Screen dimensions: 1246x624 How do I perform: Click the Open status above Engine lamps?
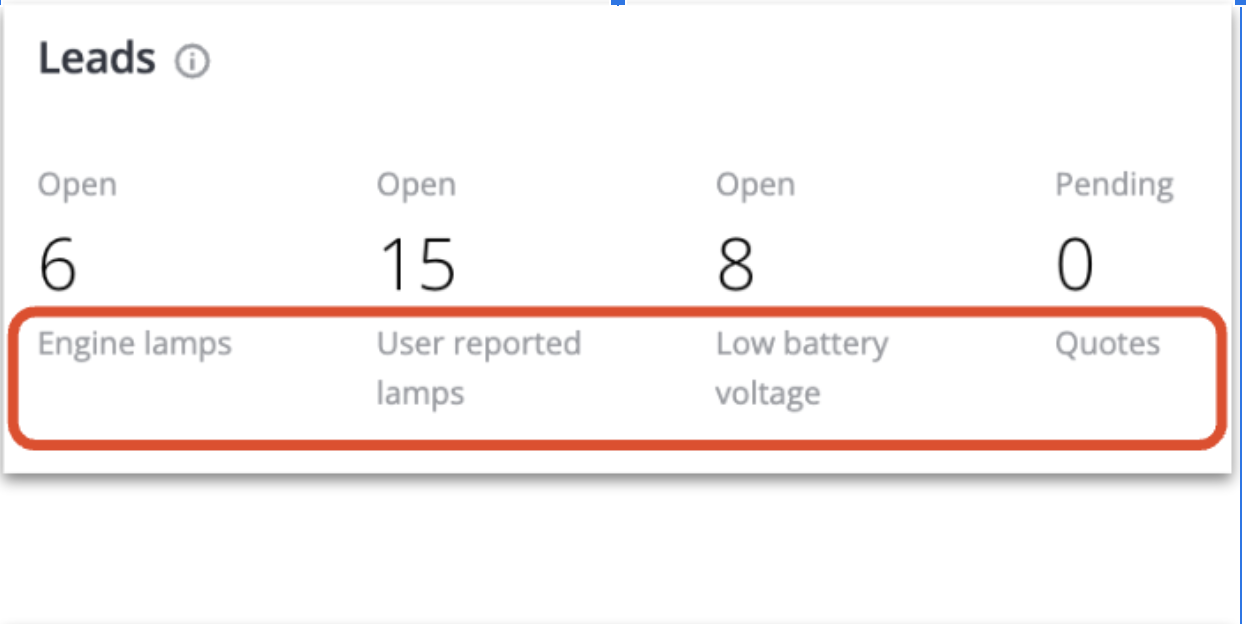77,184
